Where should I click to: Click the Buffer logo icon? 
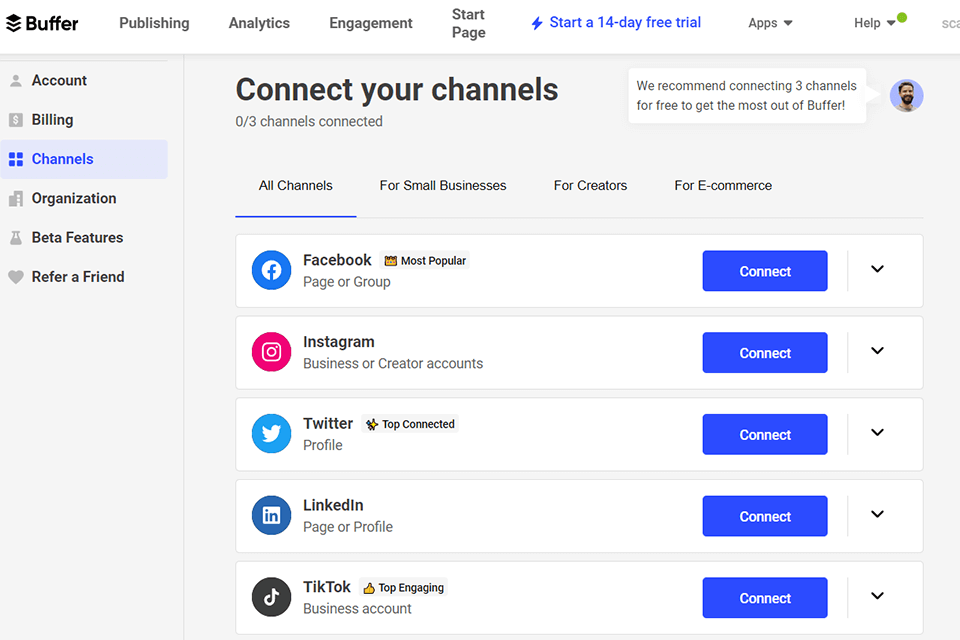click(13, 23)
